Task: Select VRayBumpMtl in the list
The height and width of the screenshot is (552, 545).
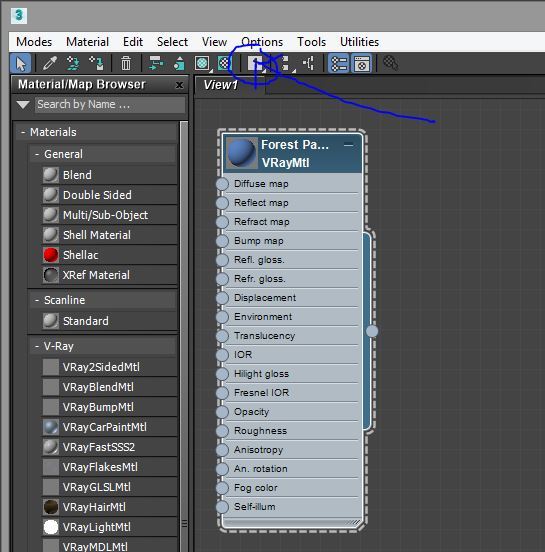Action: coord(109,407)
